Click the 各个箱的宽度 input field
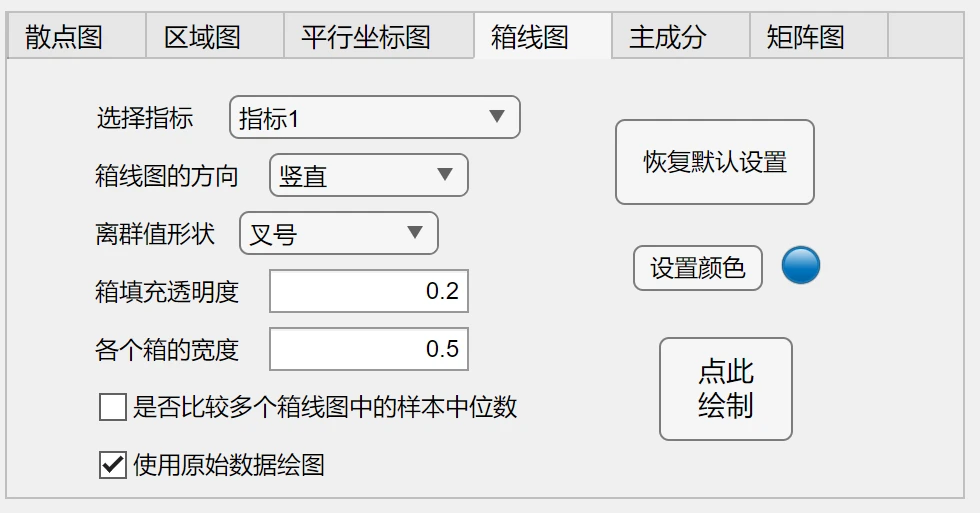 point(368,349)
